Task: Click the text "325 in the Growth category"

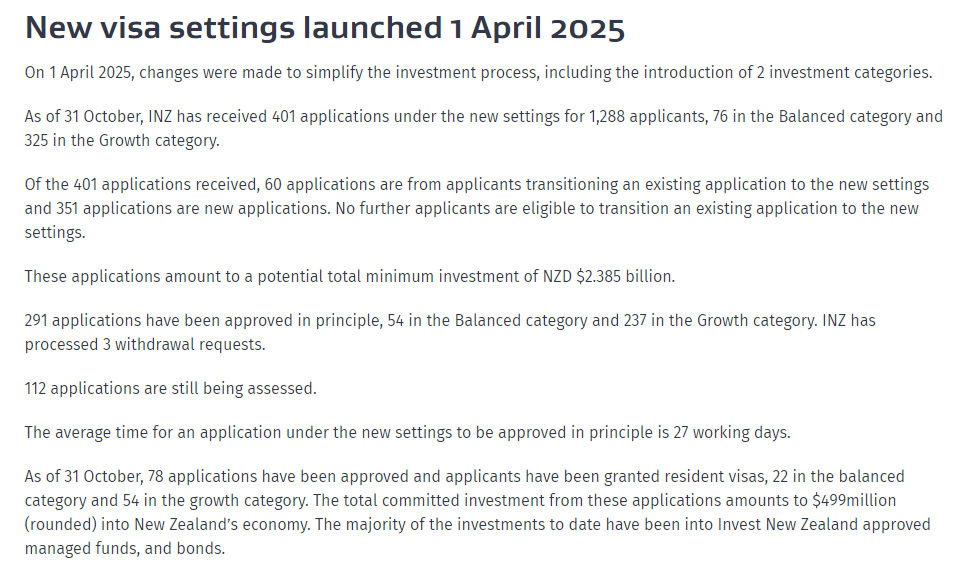Action: [121, 141]
